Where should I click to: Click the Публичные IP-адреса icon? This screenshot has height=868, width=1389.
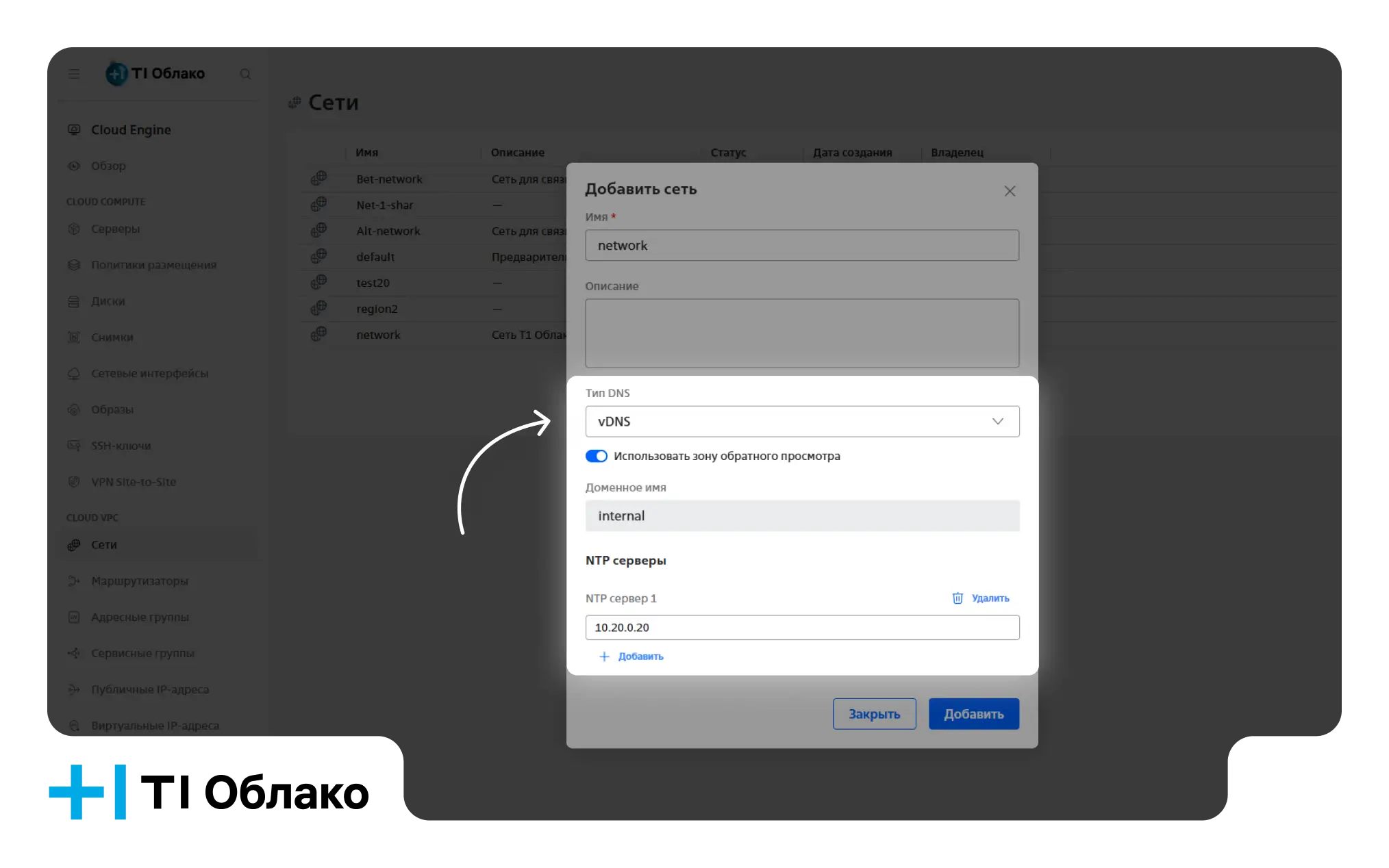pos(74,689)
